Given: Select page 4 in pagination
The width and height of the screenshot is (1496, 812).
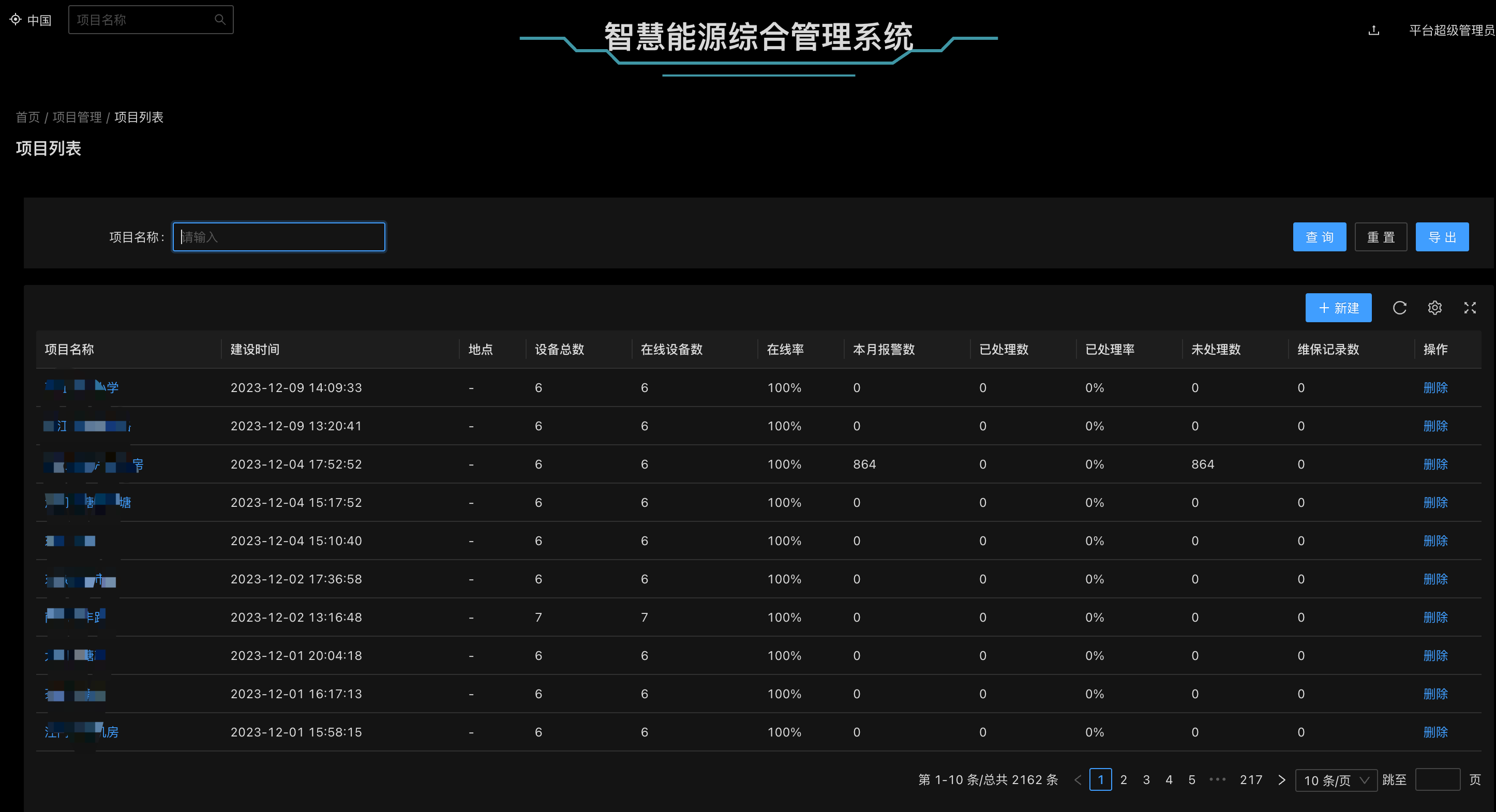Looking at the screenshot, I should point(1169,779).
